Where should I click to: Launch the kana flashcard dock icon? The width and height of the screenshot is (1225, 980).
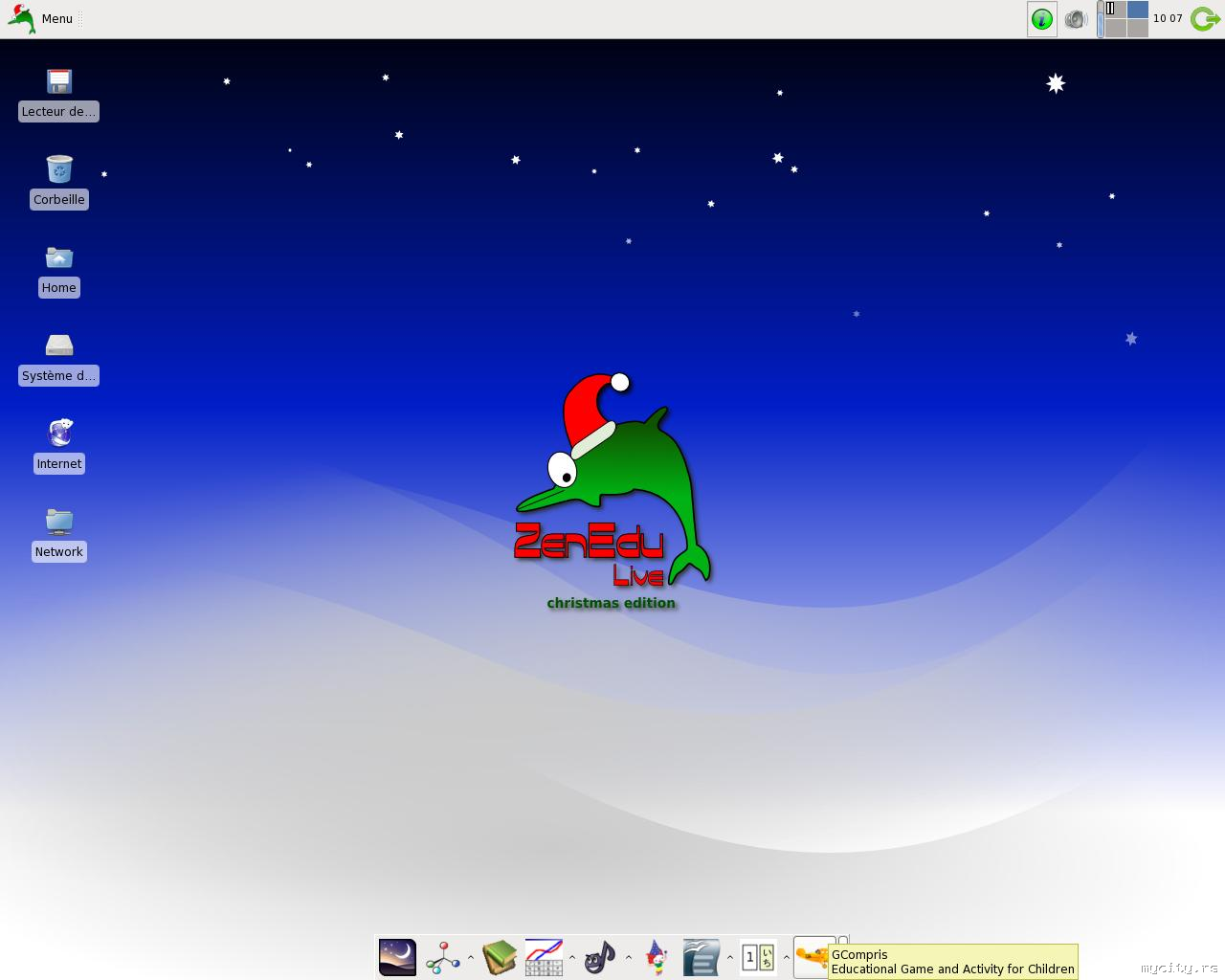coord(758,957)
